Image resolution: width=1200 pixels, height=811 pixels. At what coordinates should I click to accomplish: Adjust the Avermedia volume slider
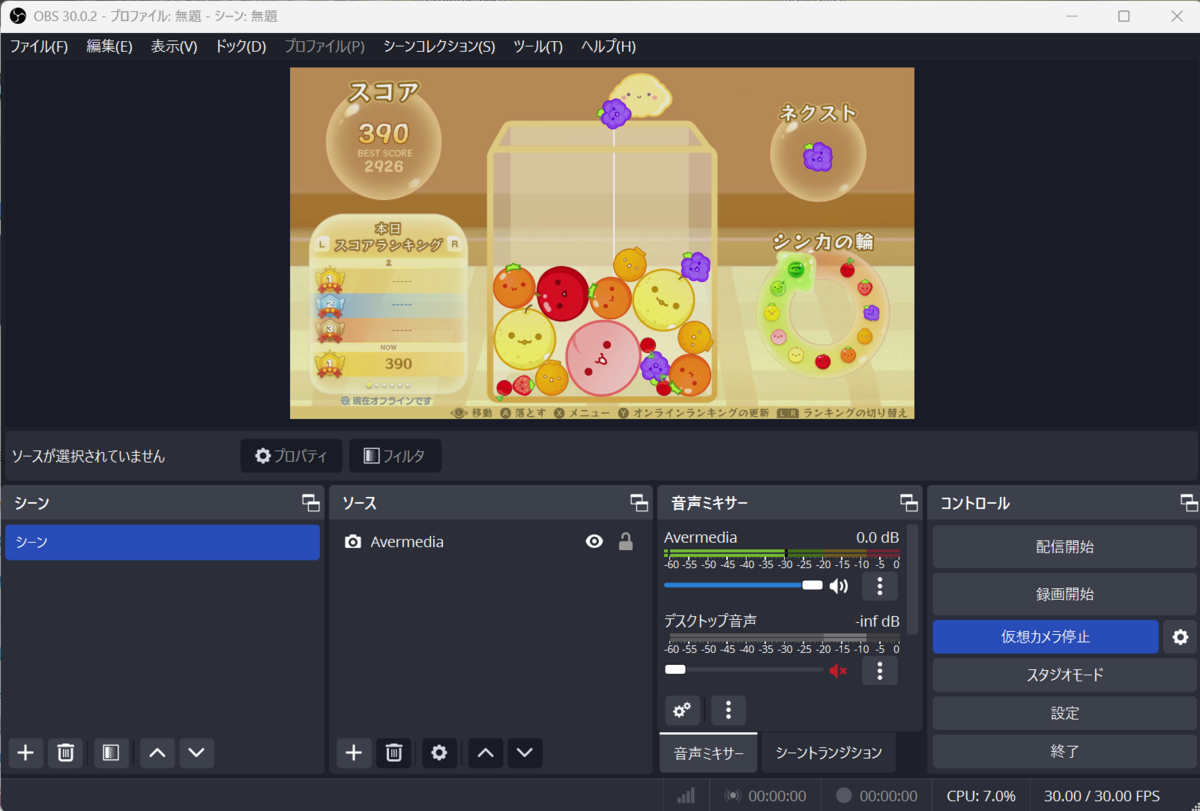[x=743, y=585]
